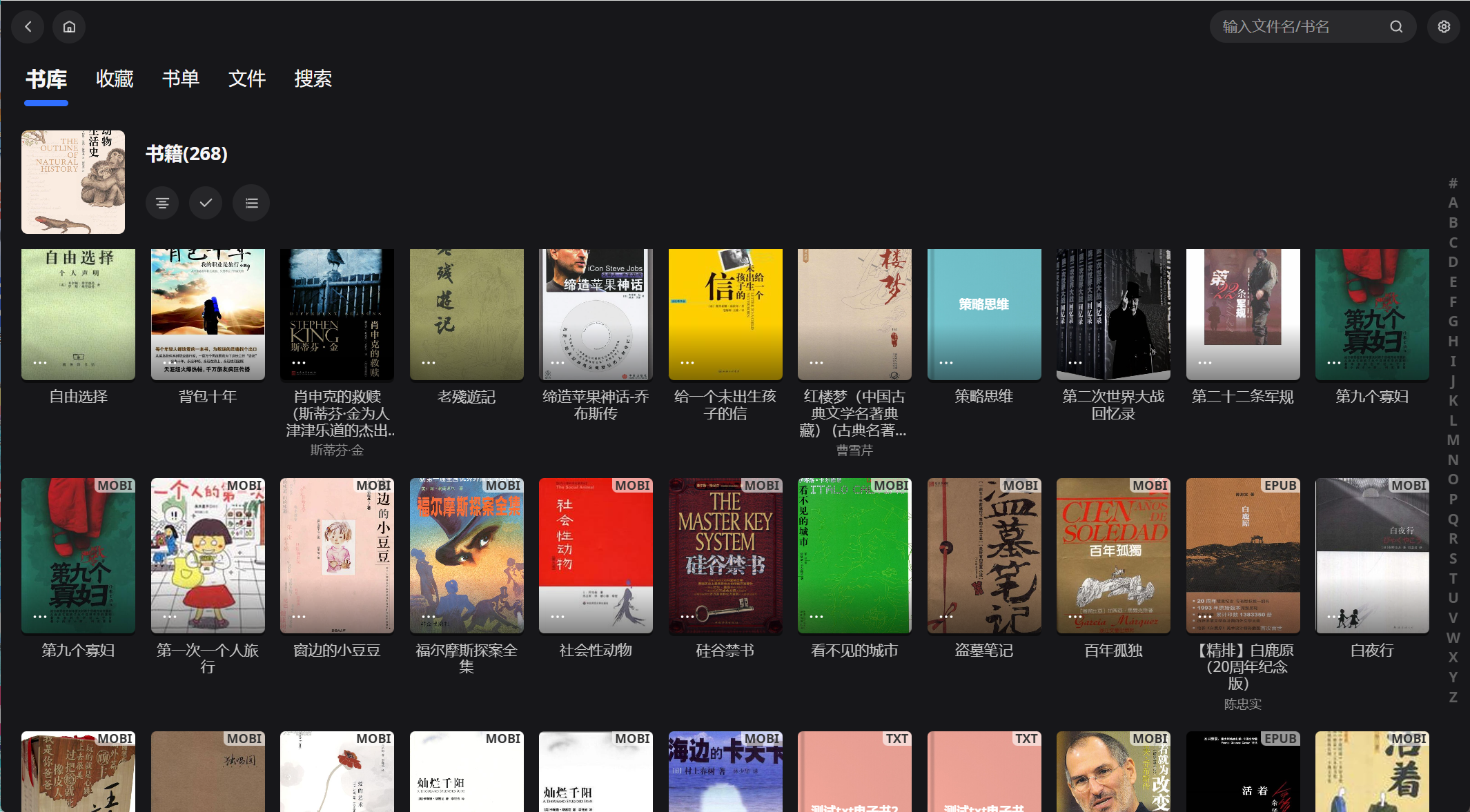Open the 硅谷禁书 book cover
1470x812 pixels.
[x=725, y=555]
